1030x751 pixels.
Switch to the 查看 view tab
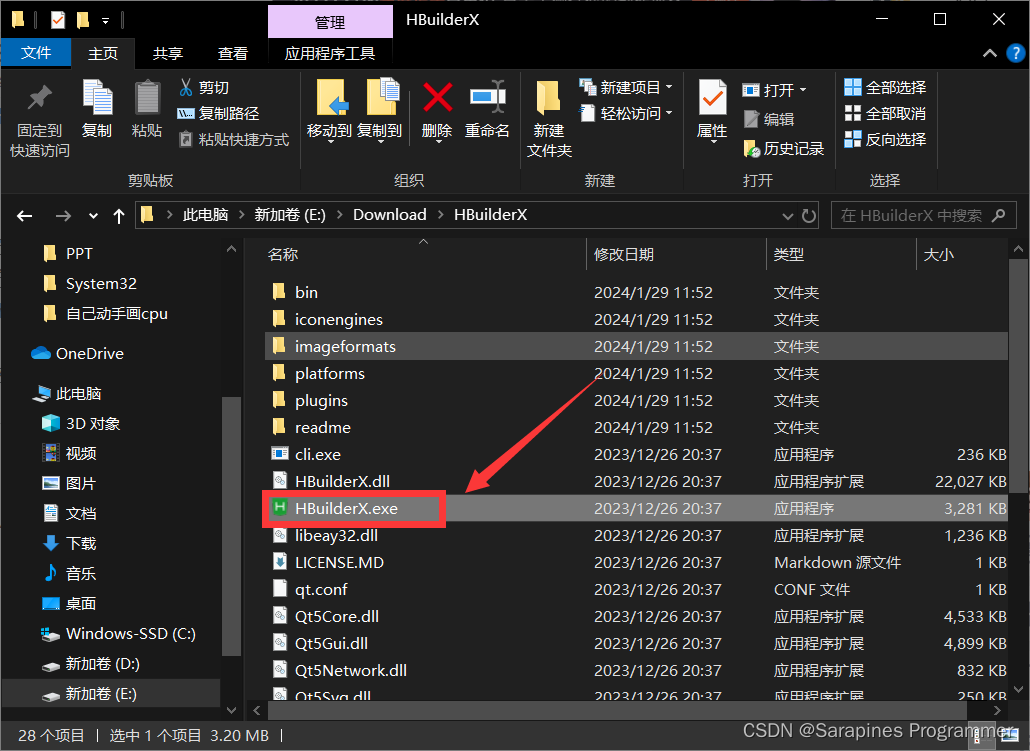[233, 53]
